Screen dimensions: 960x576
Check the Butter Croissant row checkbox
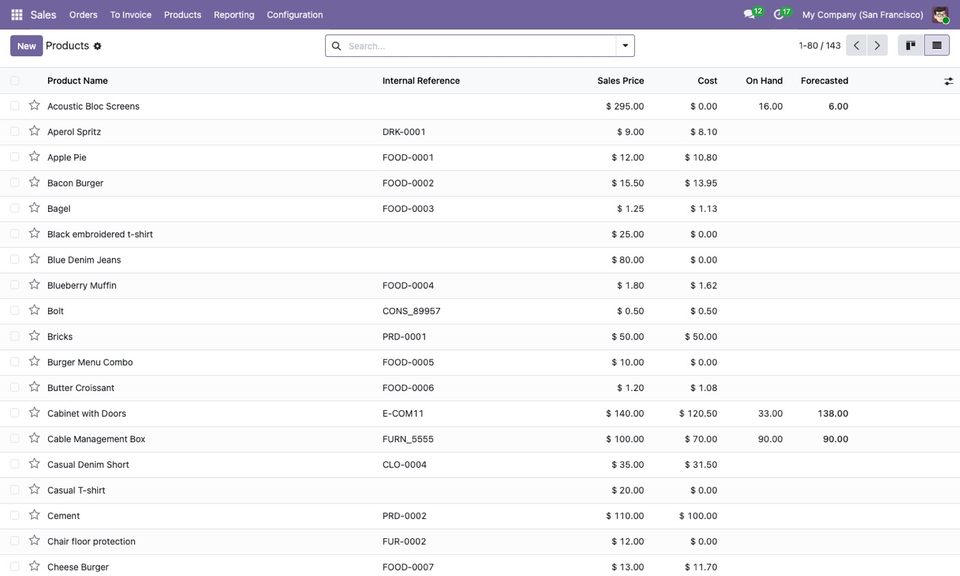pyautogui.click(x=15, y=387)
